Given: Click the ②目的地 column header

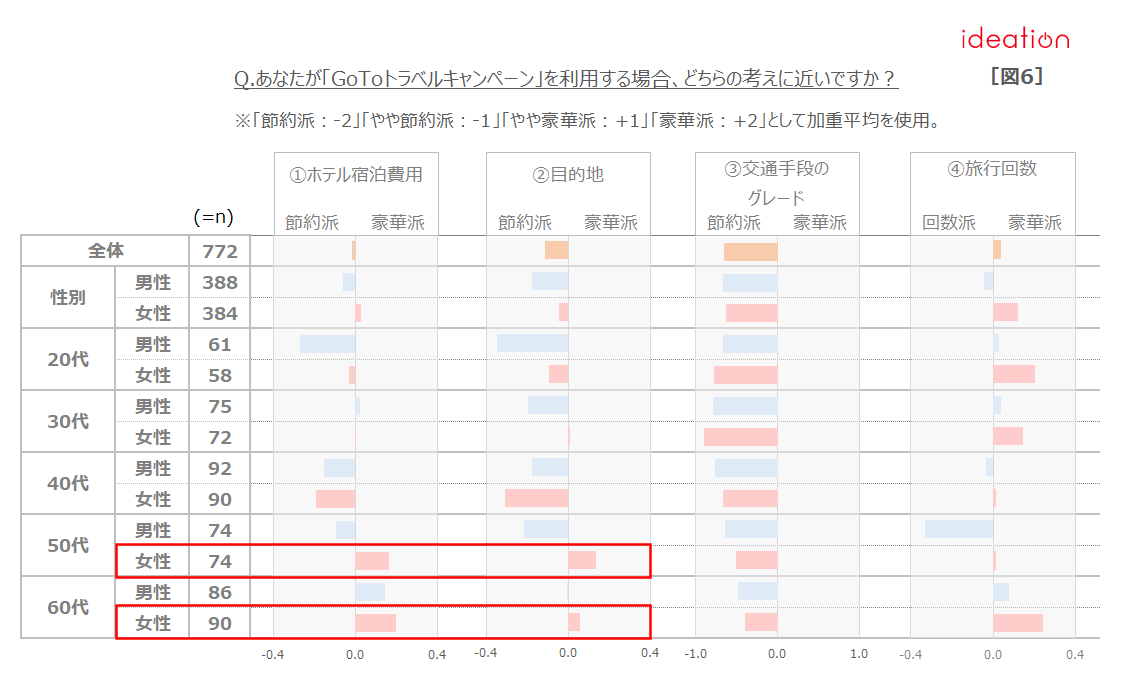Looking at the screenshot, I should click(x=568, y=175).
